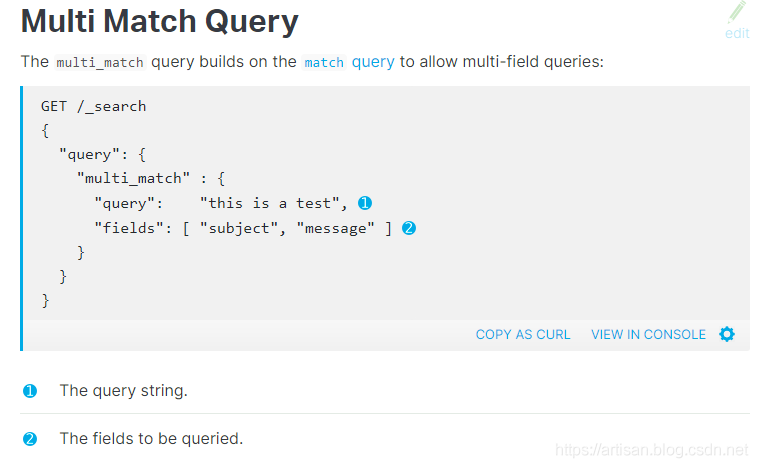758x468 pixels.
Task: Click the "message" field in the array
Action: pyautogui.click(x=336, y=228)
